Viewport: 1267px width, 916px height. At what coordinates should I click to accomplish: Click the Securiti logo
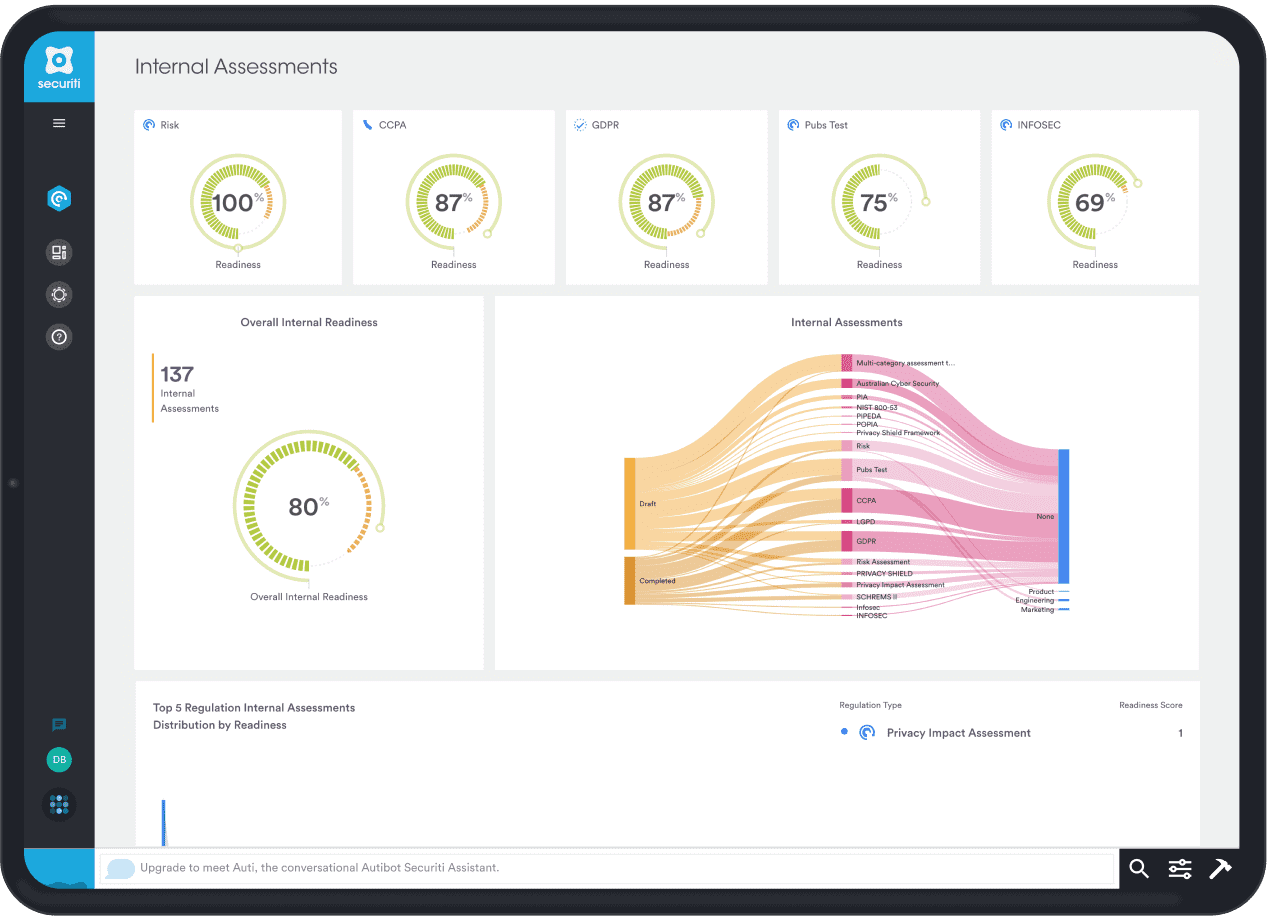pos(59,67)
